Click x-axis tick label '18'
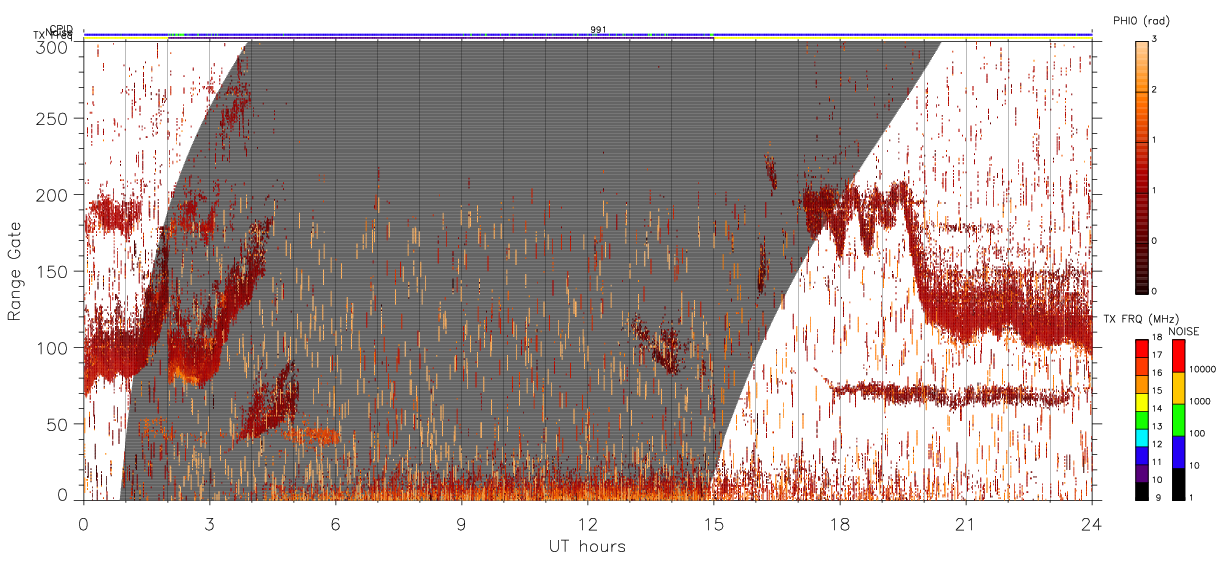The height and width of the screenshot is (567, 1228). pos(840,523)
